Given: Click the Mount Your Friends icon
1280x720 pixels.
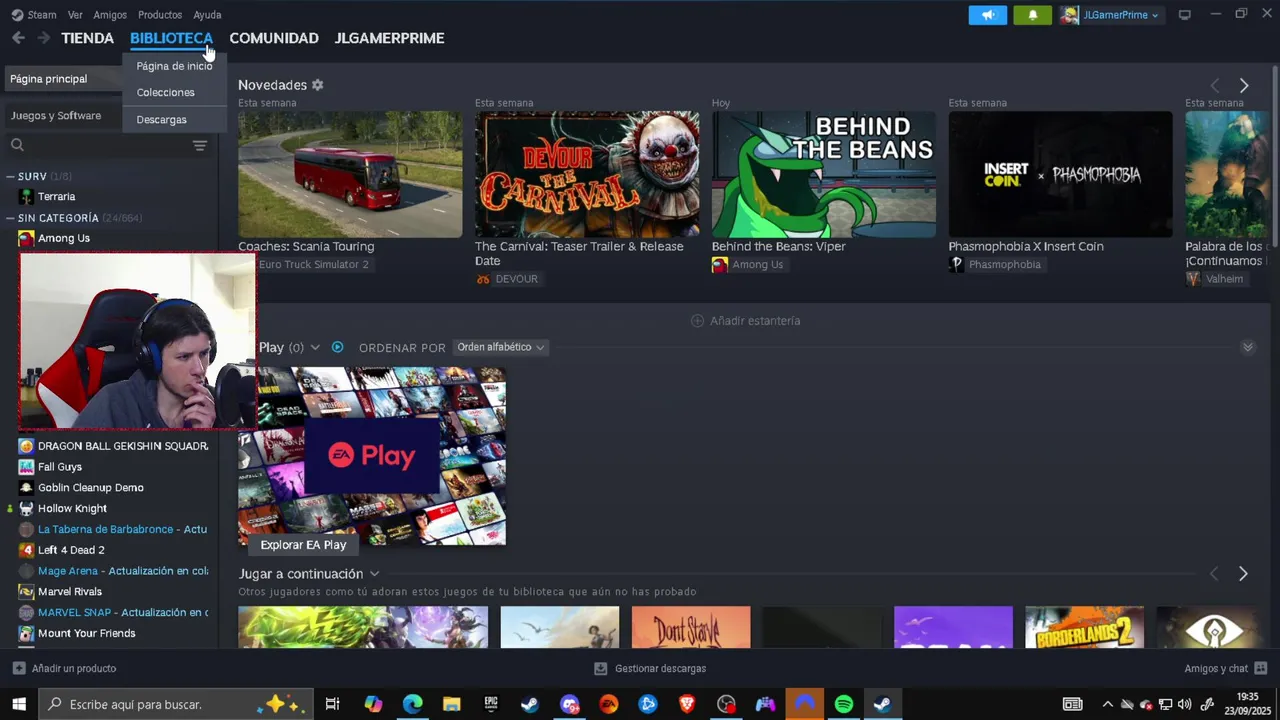Looking at the screenshot, I should (26, 633).
